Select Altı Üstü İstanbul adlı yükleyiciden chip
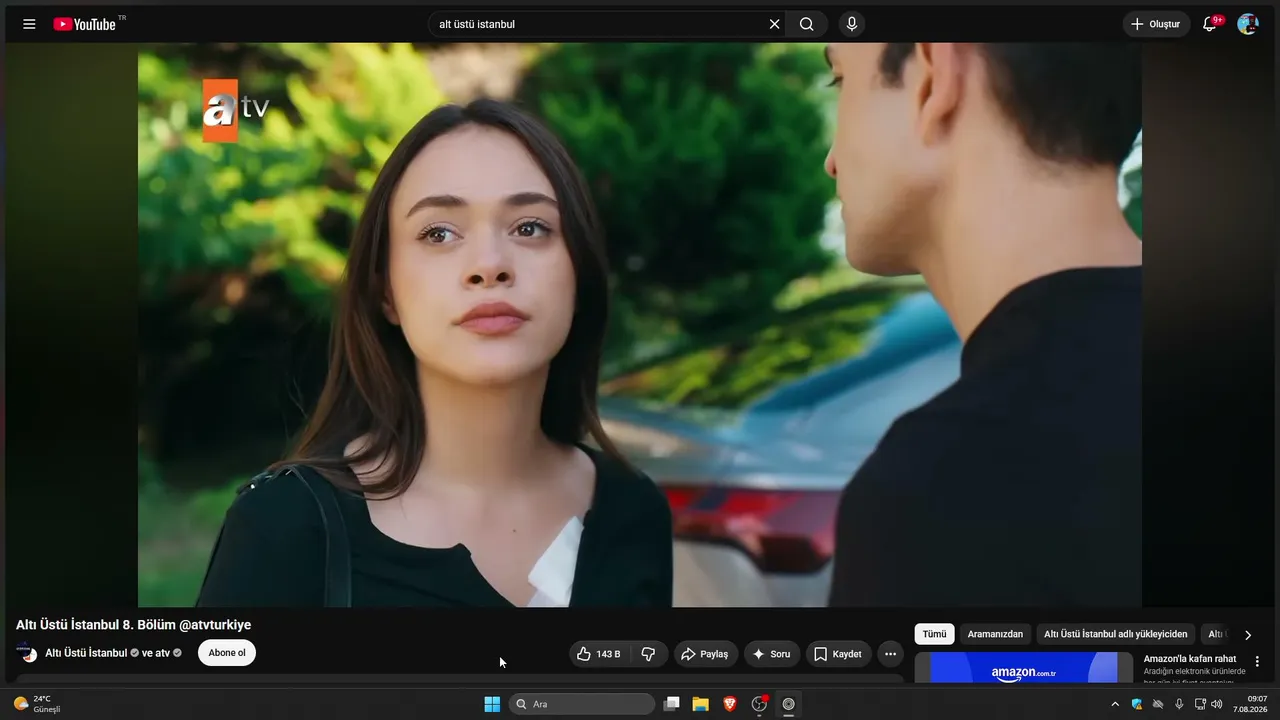 pyautogui.click(x=1116, y=634)
